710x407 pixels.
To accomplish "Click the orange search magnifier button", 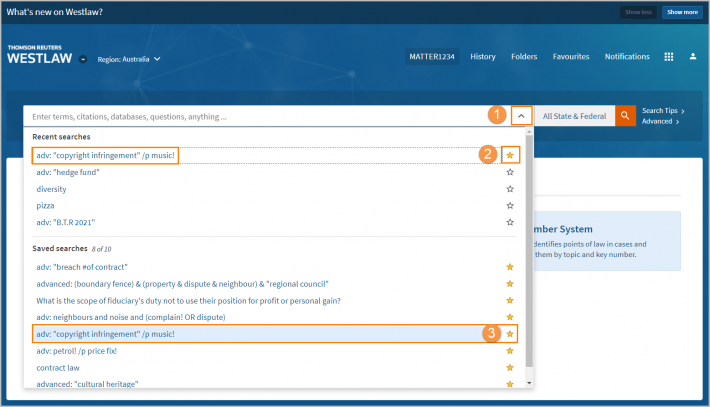I will point(625,116).
